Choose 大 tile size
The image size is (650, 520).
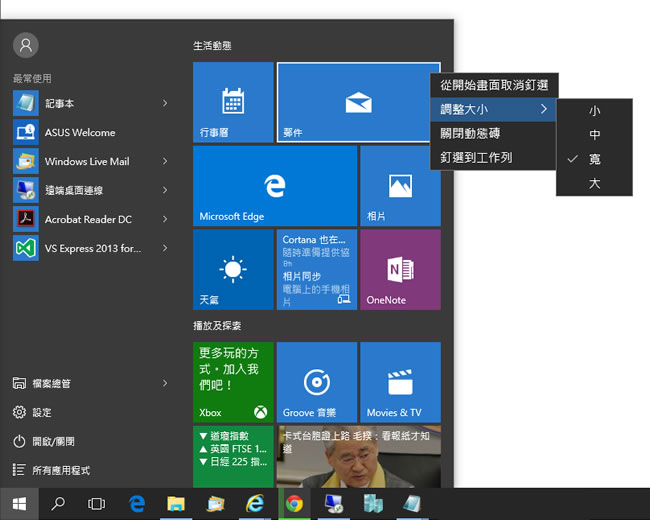[594, 183]
